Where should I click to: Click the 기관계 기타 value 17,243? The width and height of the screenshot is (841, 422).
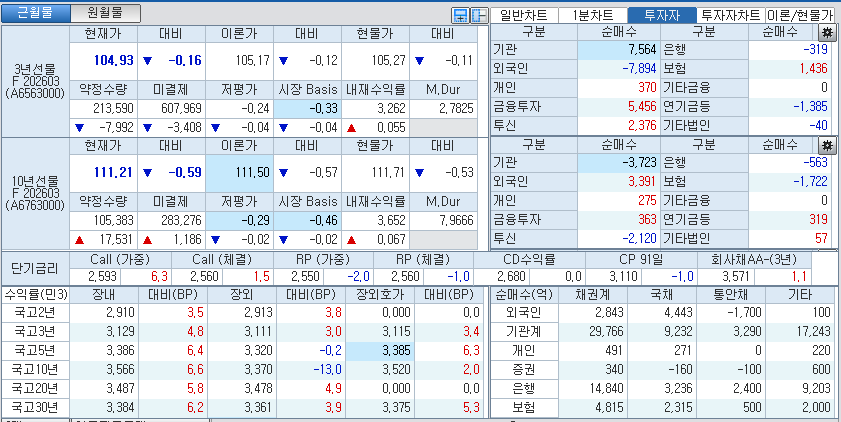[813, 332]
